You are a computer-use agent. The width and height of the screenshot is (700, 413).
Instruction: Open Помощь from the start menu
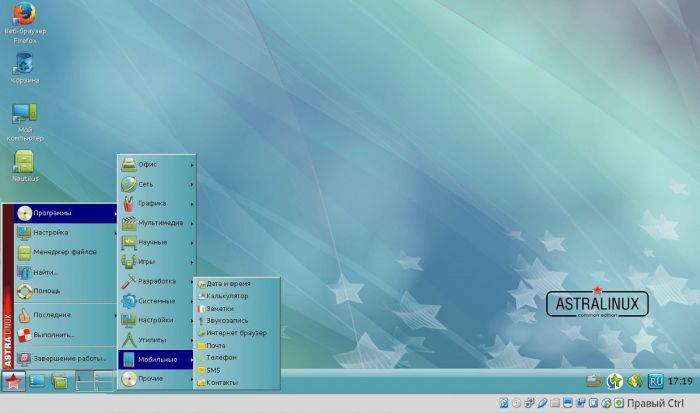click(66, 291)
